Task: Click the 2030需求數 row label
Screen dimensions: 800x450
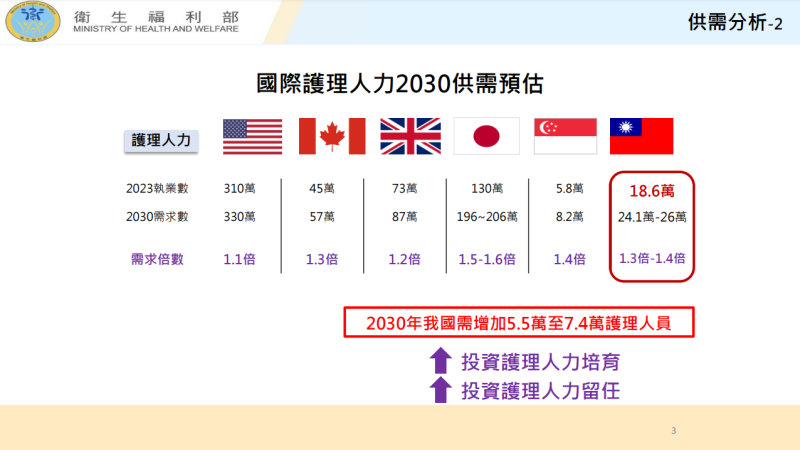Action: [x=157, y=217]
